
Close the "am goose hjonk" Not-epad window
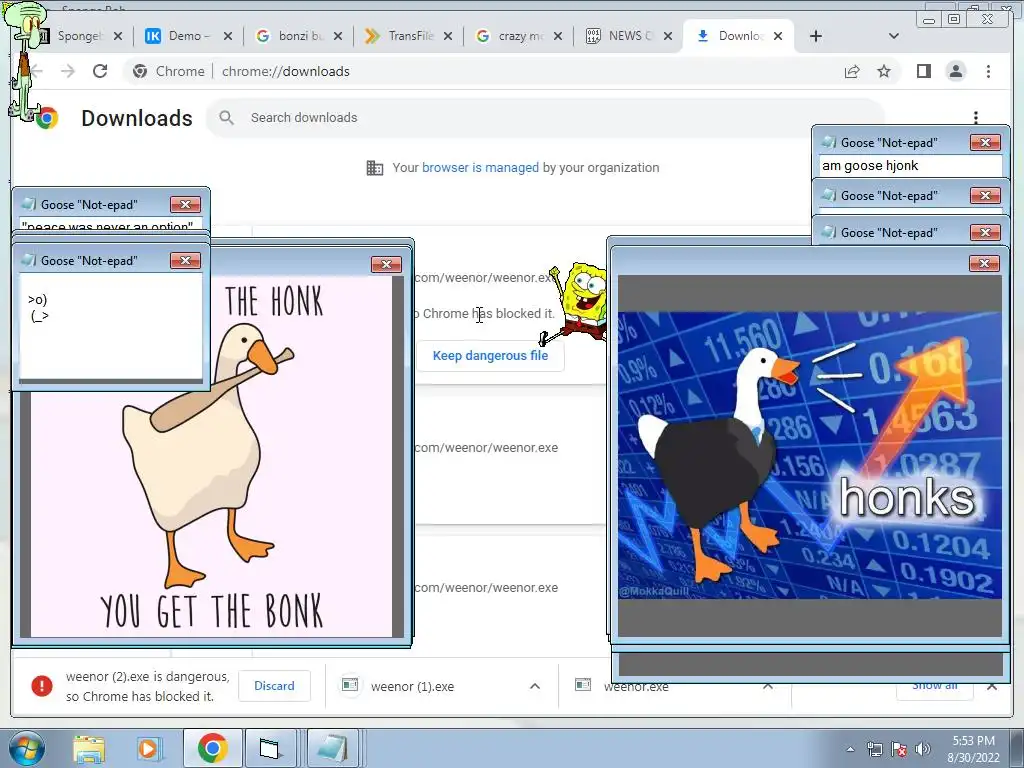(985, 142)
